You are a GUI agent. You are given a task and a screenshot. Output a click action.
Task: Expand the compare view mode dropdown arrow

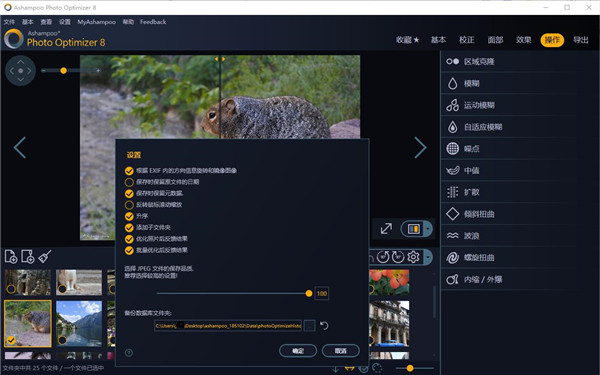428,229
